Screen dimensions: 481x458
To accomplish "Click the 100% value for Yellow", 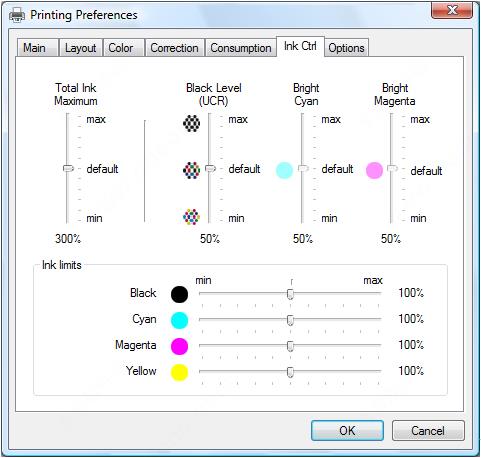I will [411, 370].
